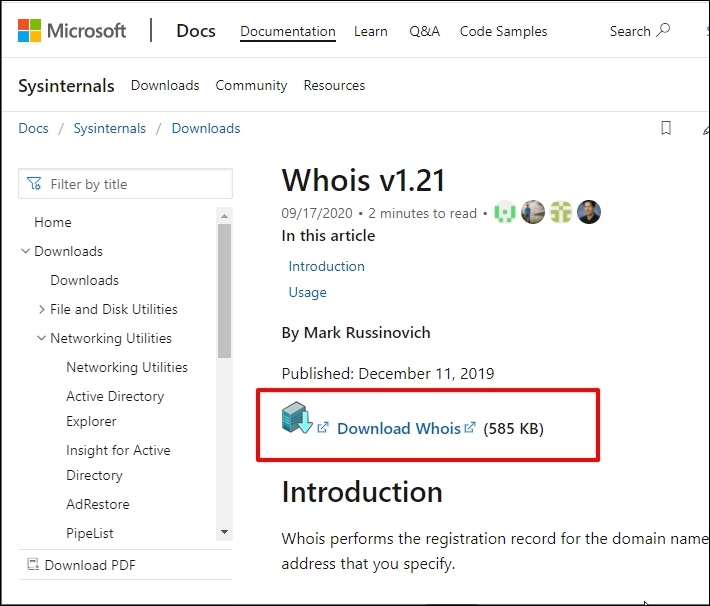Focus the Filter by title field

125,183
